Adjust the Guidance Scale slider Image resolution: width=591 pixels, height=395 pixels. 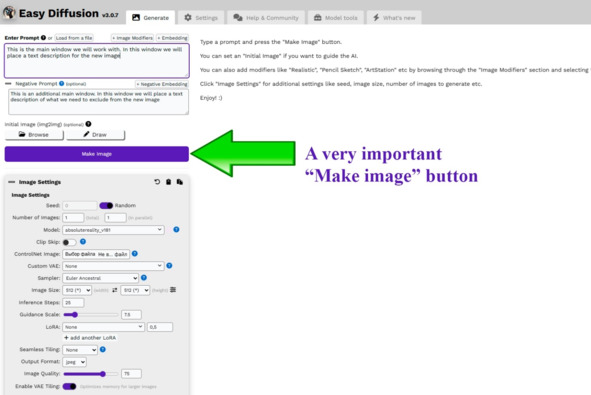[x=90, y=314]
